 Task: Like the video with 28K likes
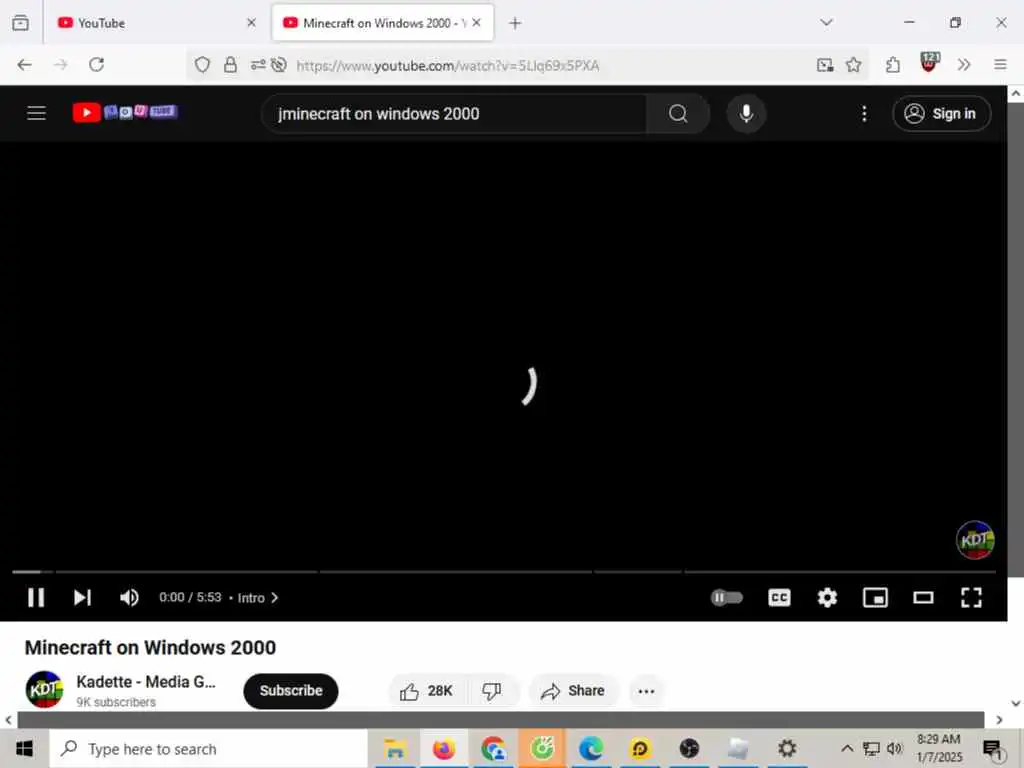(426, 691)
